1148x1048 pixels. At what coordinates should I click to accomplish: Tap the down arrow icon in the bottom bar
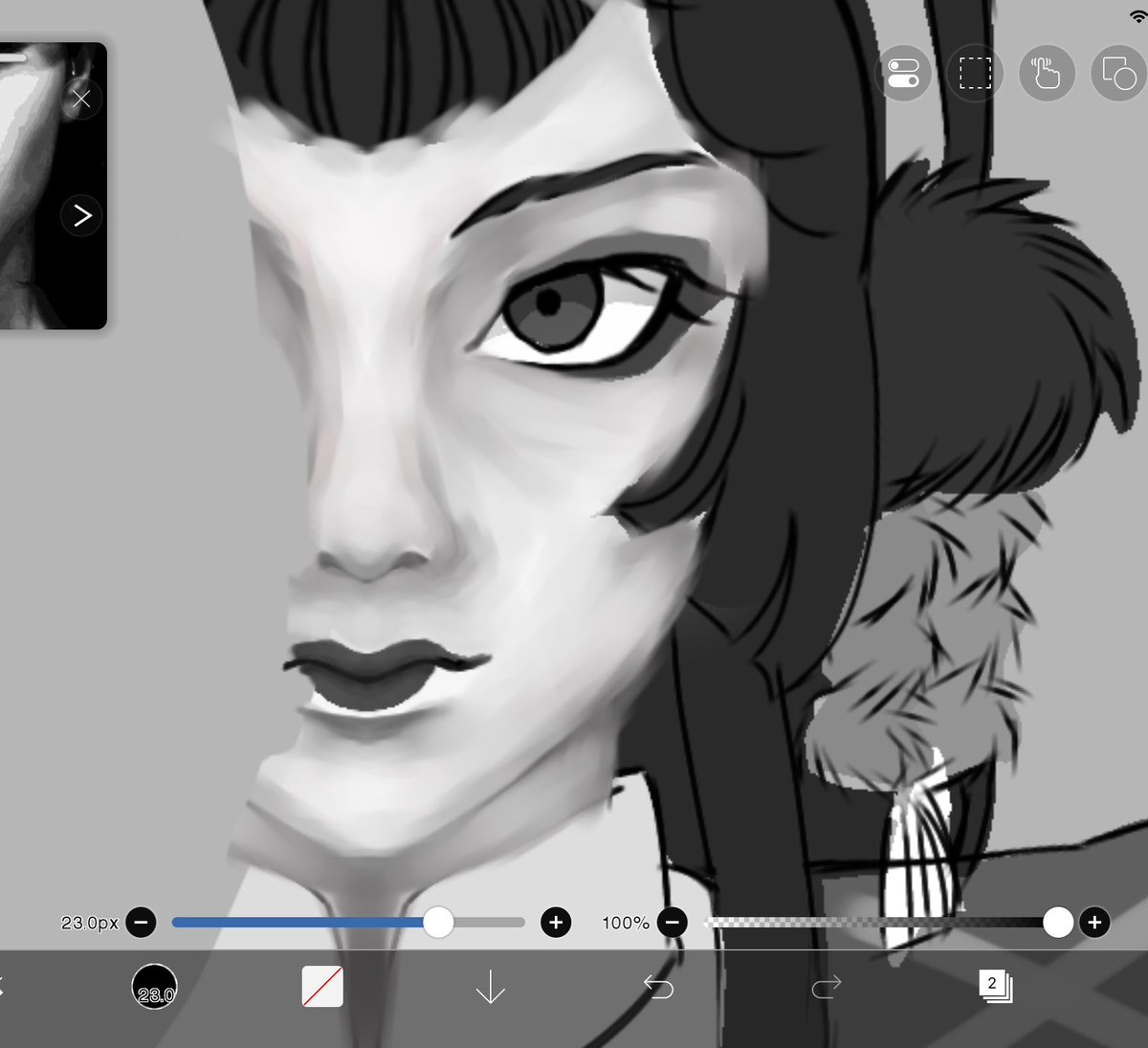[490, 986]
